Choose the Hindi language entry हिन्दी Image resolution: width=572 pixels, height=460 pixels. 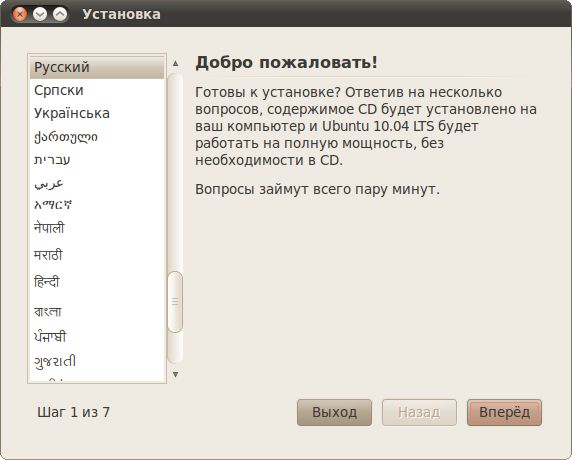(97, 282)
